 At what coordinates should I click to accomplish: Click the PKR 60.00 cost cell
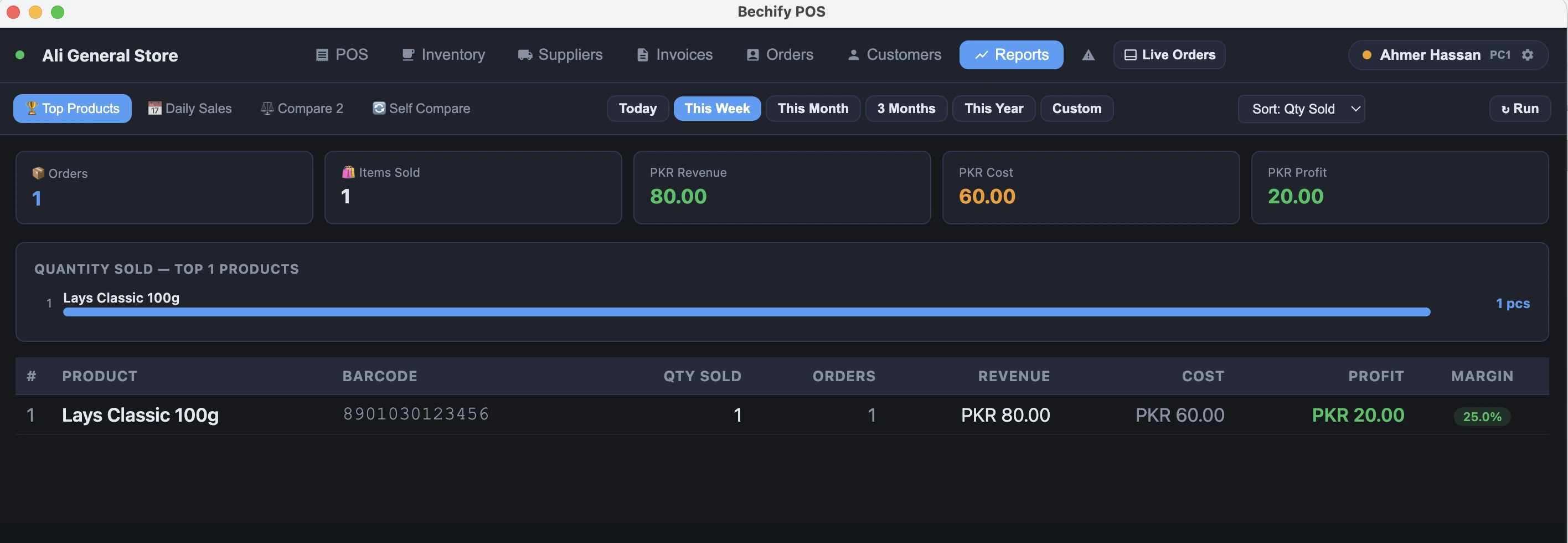1180,415
